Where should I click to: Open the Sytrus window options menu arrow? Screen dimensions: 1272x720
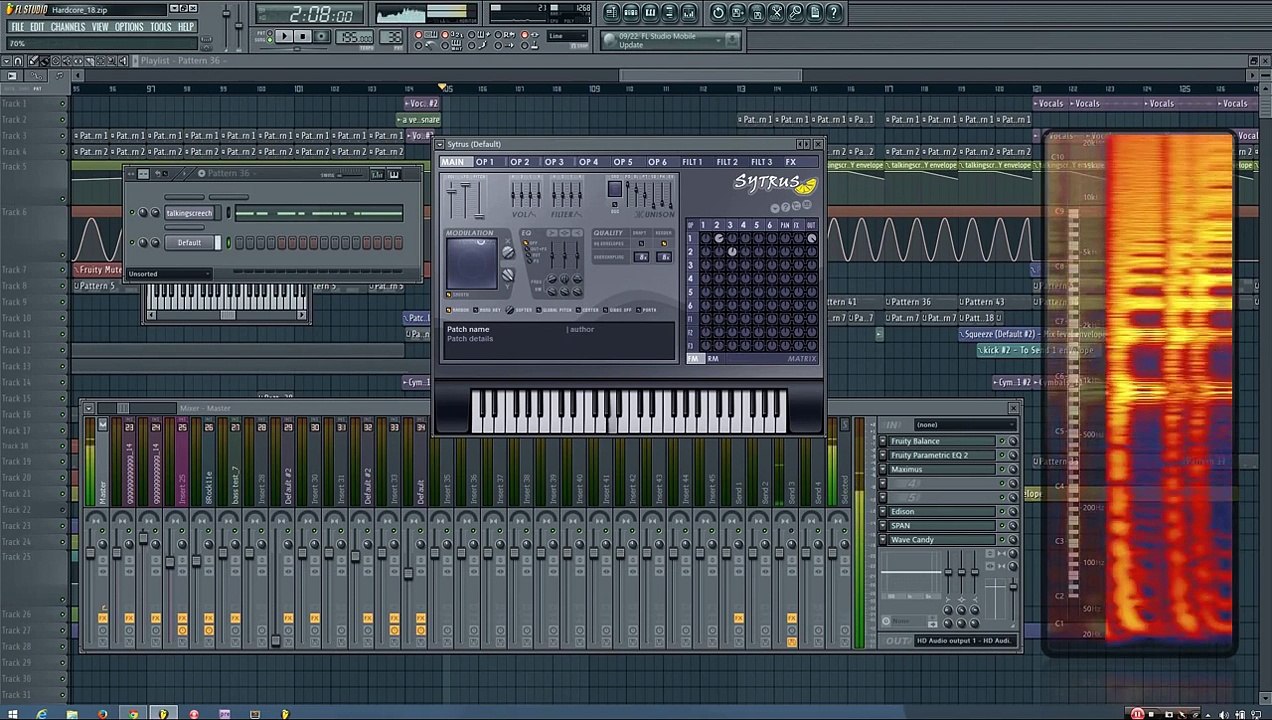click(441, 144)
